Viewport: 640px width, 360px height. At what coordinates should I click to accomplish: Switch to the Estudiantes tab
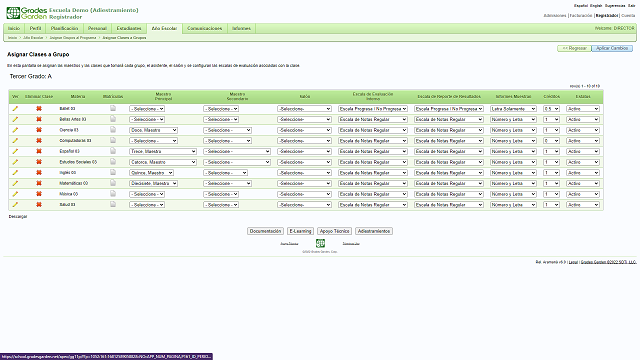[129, 29]
